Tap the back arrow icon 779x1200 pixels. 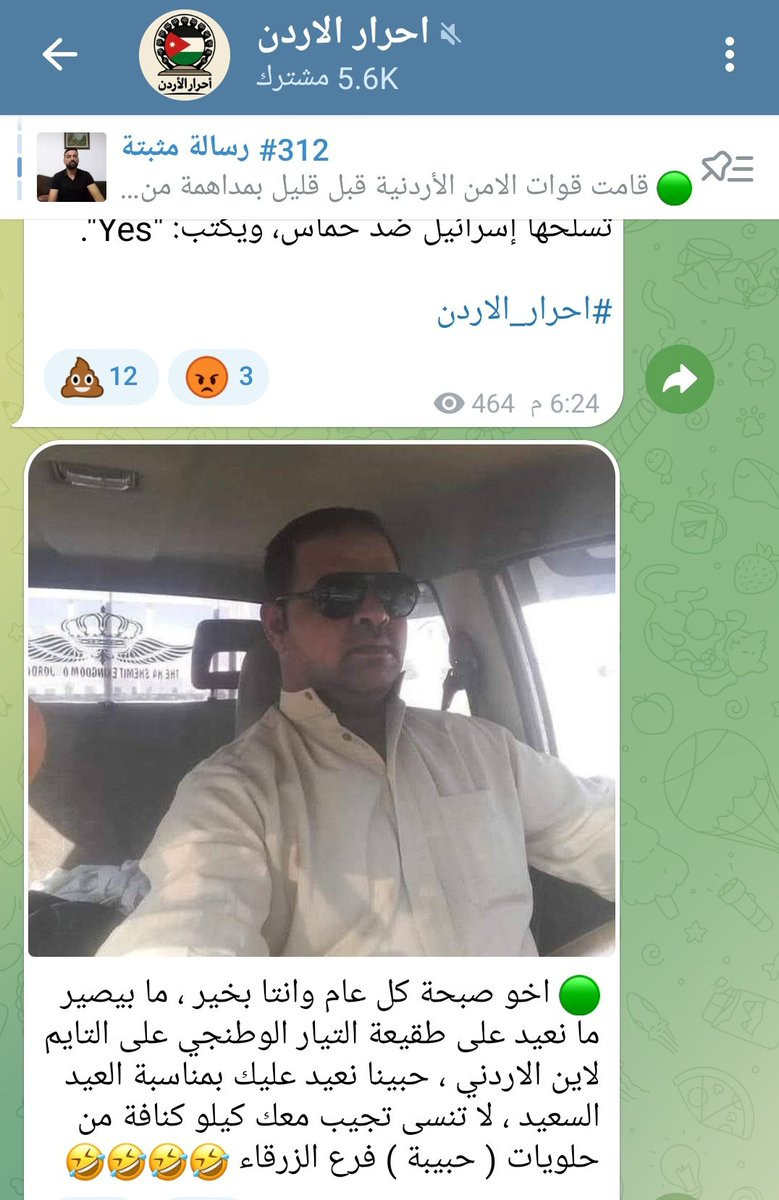click(x=59, y=55)
